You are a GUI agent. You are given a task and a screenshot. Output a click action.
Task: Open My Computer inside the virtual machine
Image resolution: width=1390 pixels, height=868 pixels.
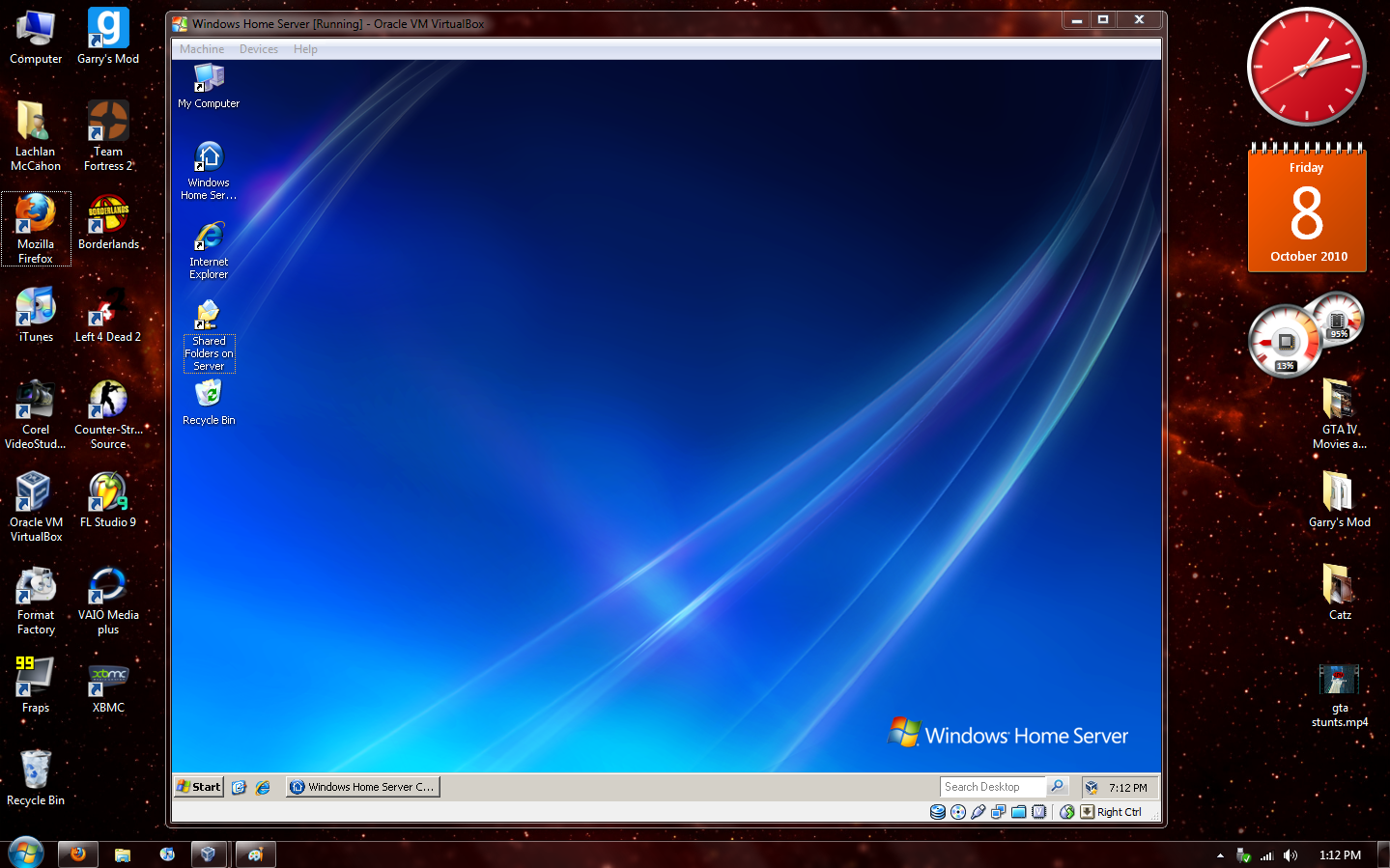[x=208, y=85]
